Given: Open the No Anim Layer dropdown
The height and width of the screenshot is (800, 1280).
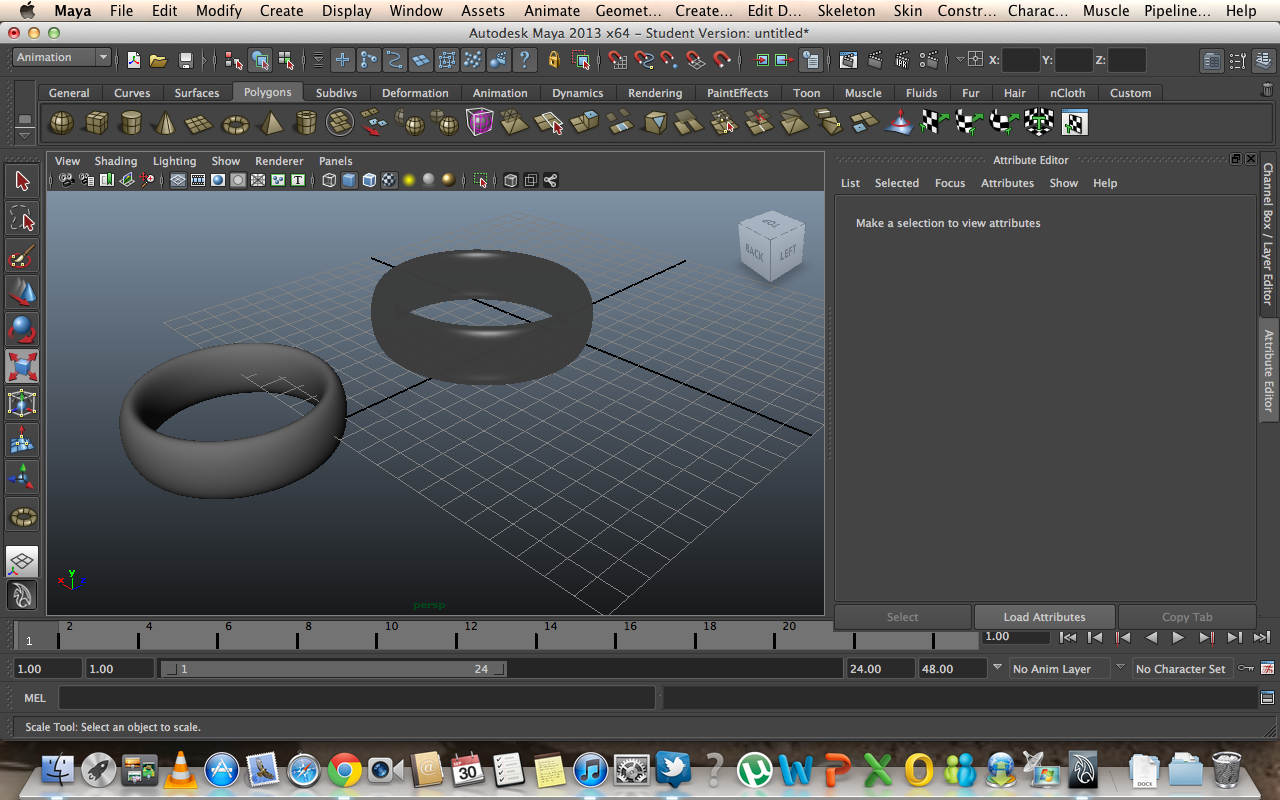Looking at the screenshot, I should click(1060, 668).
